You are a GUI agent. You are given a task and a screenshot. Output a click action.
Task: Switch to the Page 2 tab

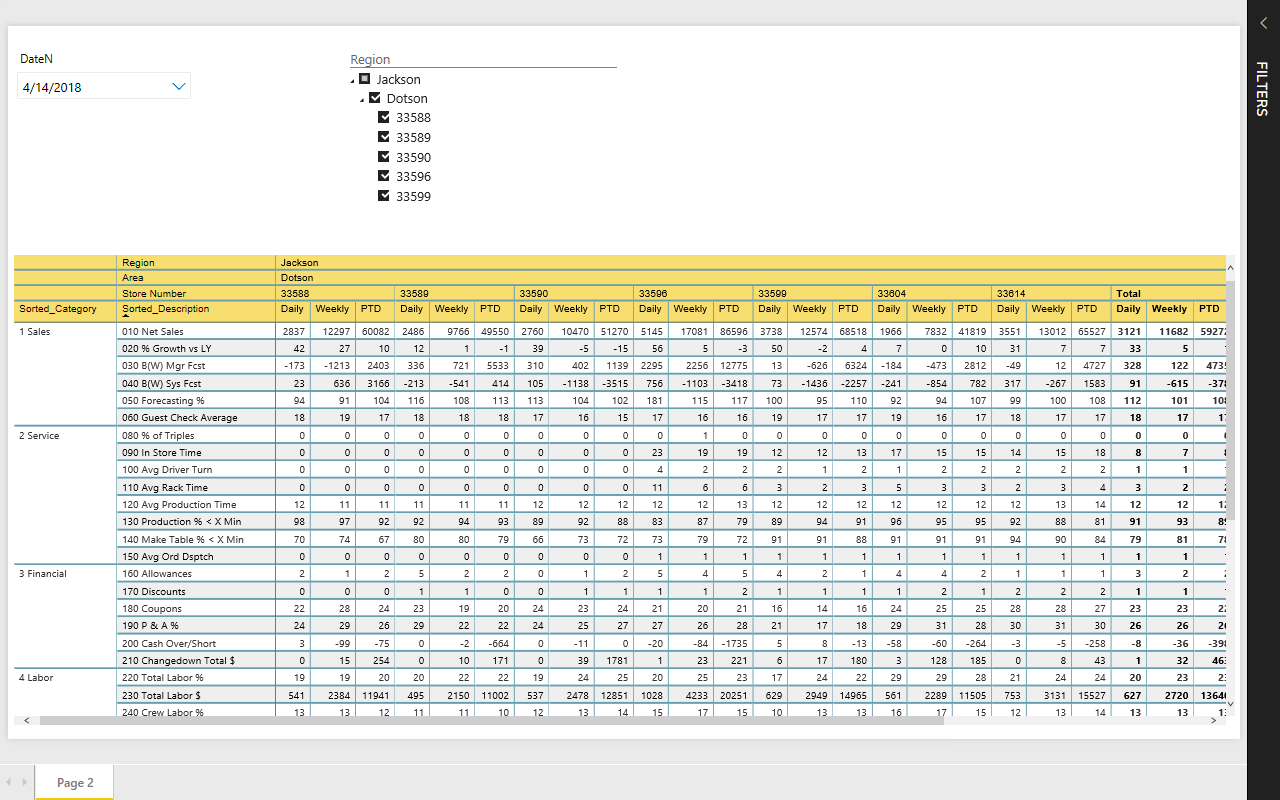[x=75, y=783]
